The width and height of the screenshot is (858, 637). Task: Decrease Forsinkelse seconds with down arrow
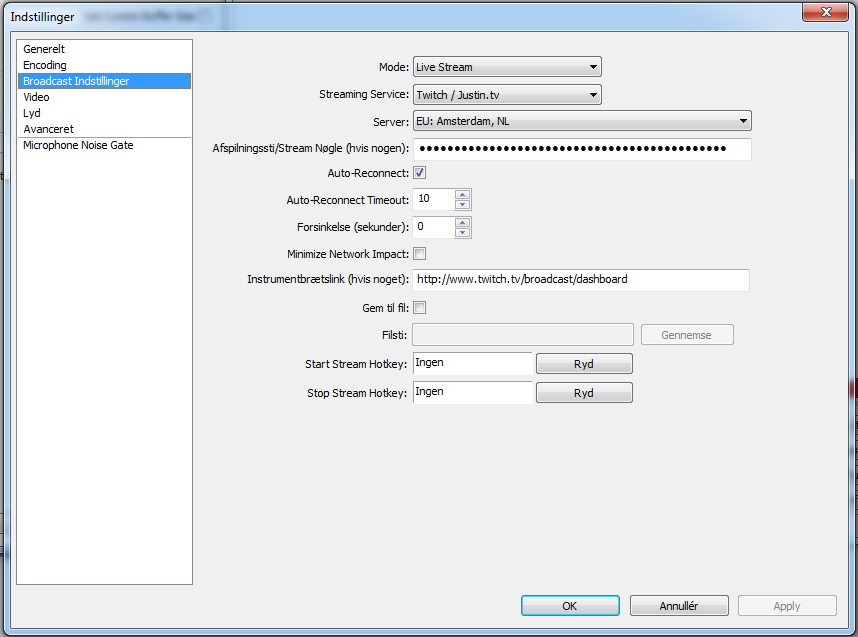point(462,233)
